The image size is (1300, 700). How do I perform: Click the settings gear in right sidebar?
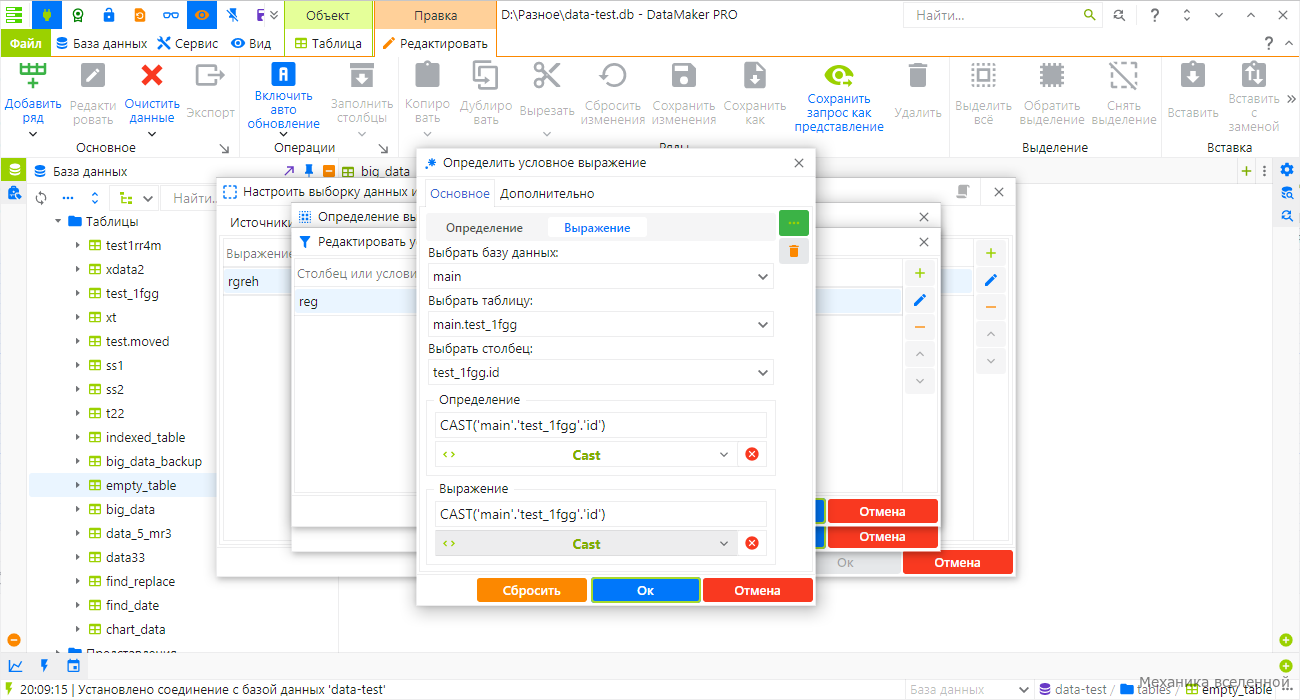[x=1287, y=170]
